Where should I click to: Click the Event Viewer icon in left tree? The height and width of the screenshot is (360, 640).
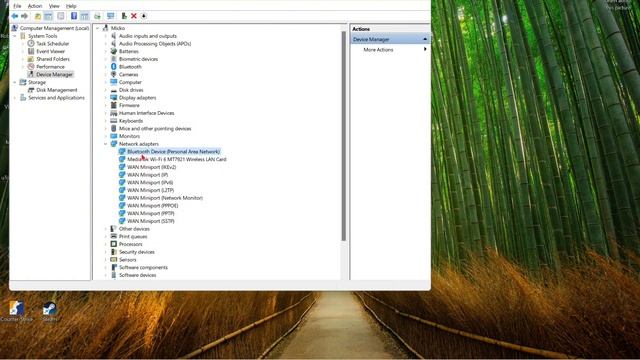pos(31,51)
